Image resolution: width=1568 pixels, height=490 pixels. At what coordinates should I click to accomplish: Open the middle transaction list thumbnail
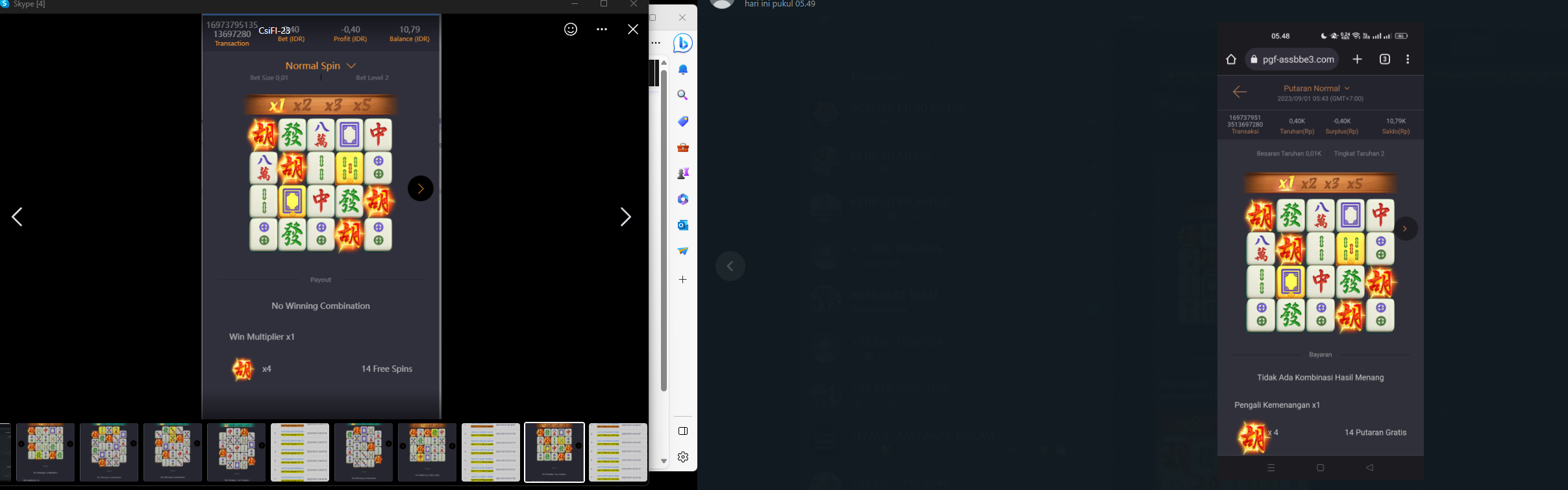(x=491, y=452)
